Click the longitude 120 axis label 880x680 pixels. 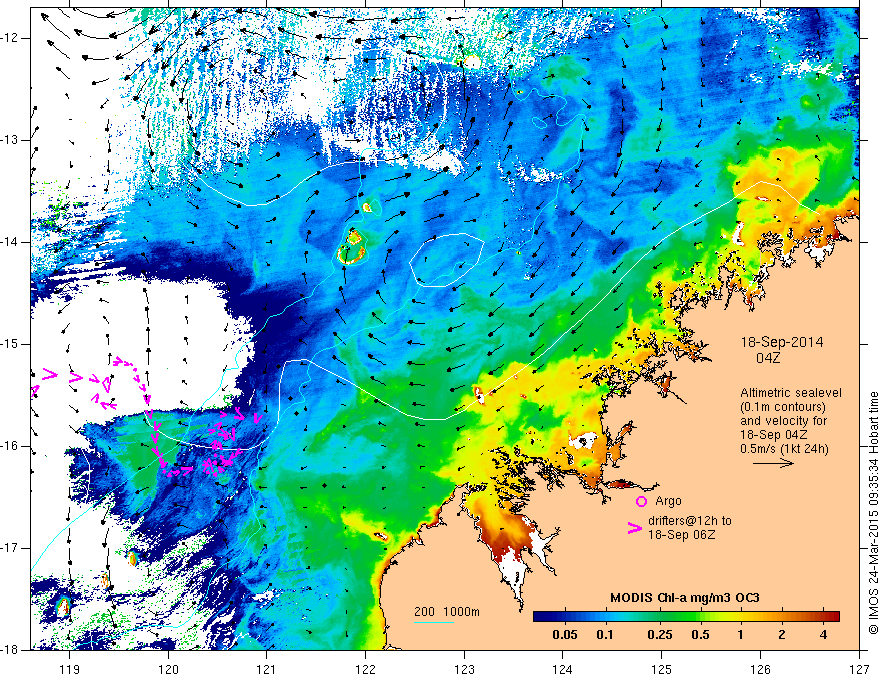pyautogui.click(x=168, y=669)
